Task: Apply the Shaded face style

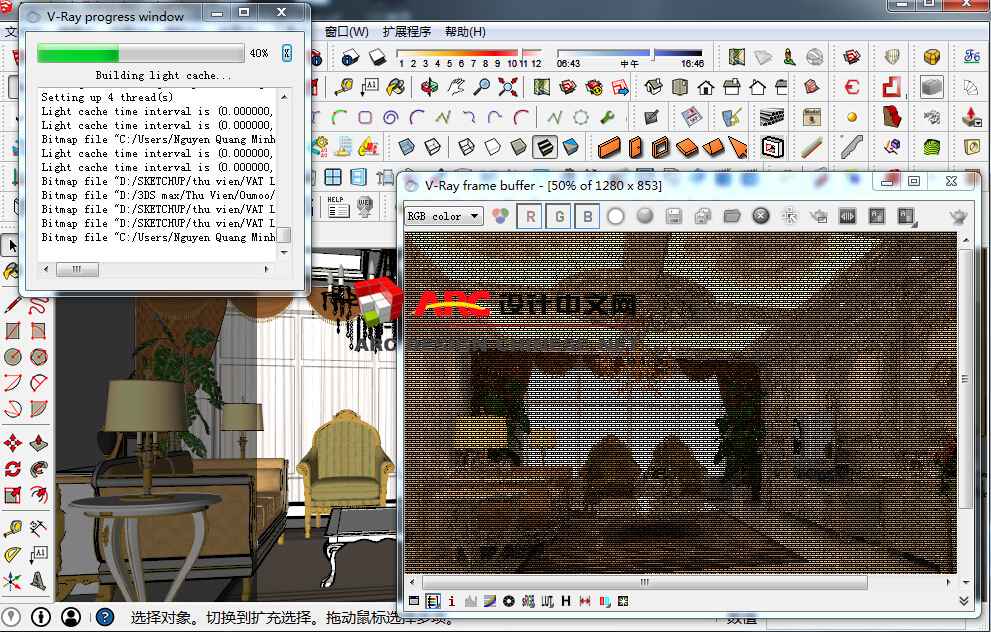Action: coord(518,147)
